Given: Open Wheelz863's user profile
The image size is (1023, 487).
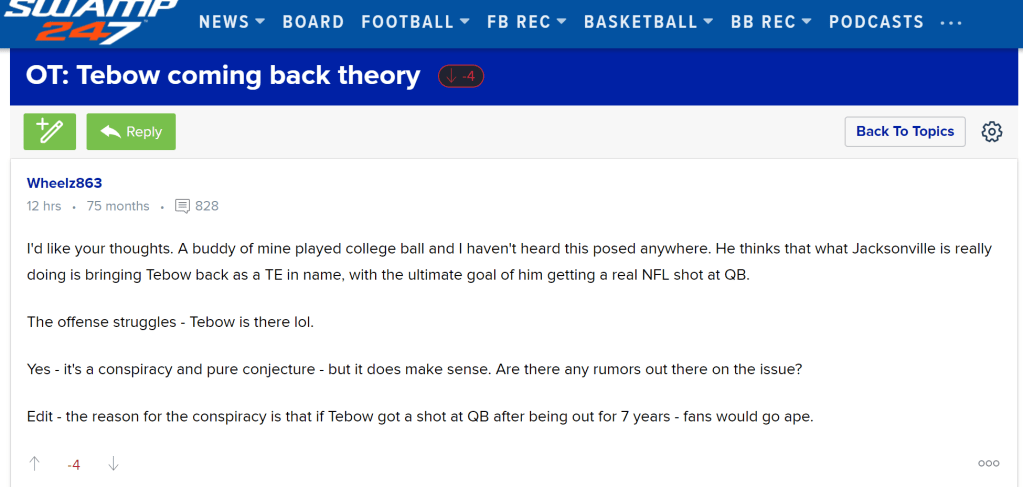Looking at the screenshot, I should click(64, 183).
